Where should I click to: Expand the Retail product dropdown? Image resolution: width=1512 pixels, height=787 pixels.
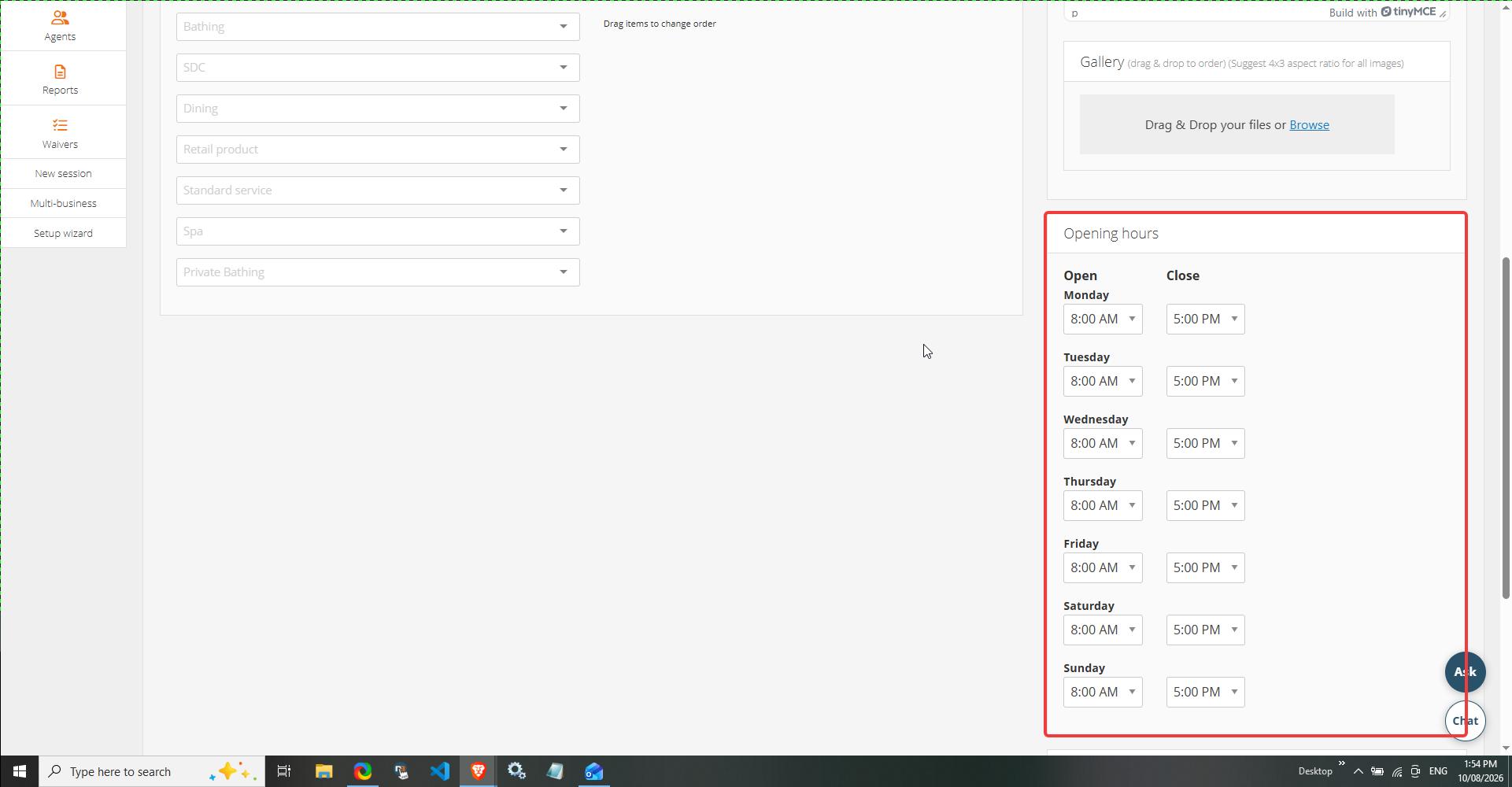click(378, 150)
